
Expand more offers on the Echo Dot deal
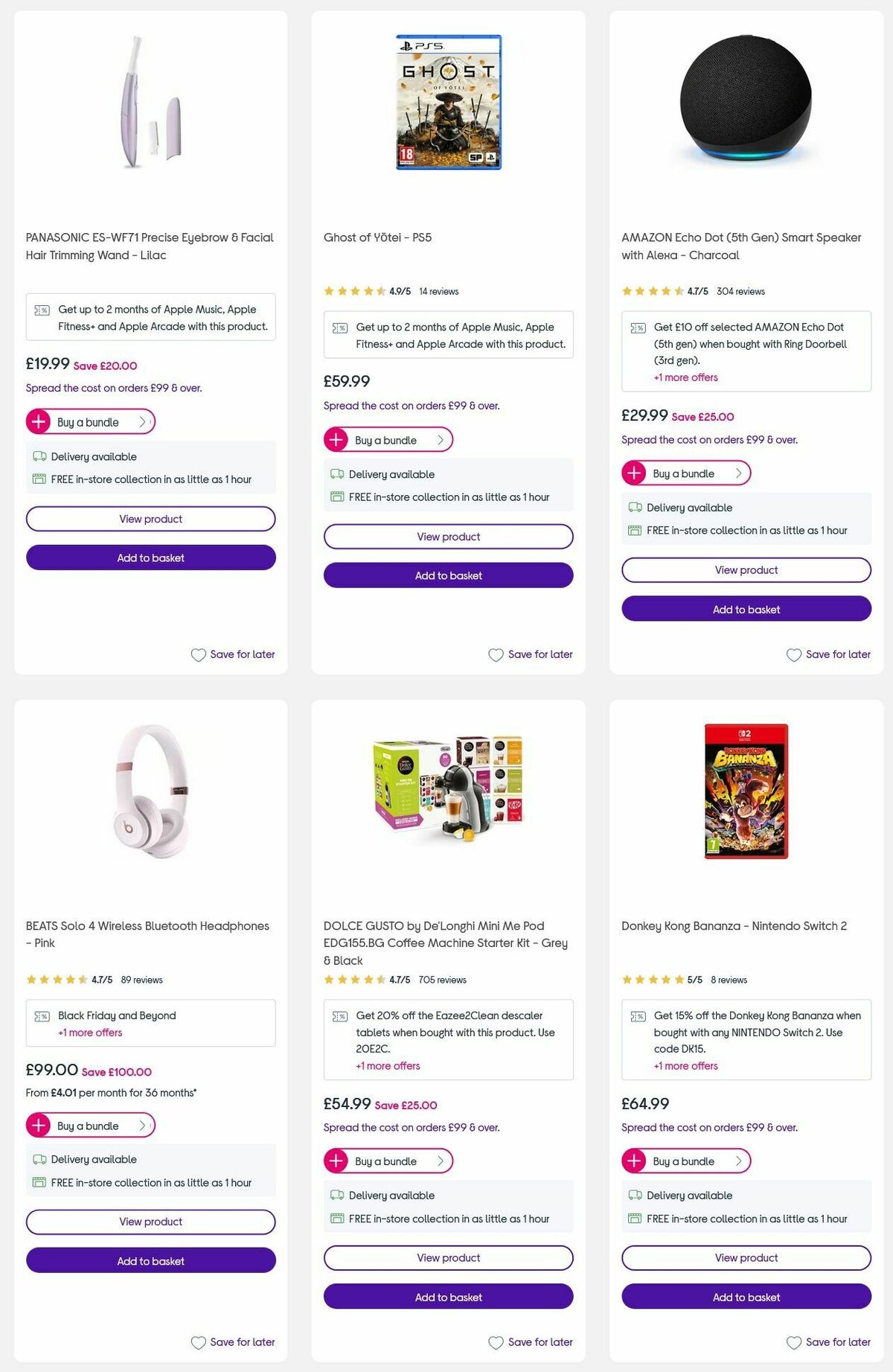click(x=685, y=377)
